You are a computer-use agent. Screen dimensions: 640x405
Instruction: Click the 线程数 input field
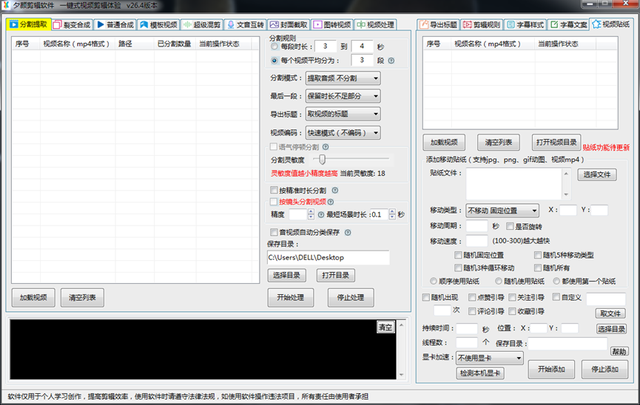coord(467,343)
